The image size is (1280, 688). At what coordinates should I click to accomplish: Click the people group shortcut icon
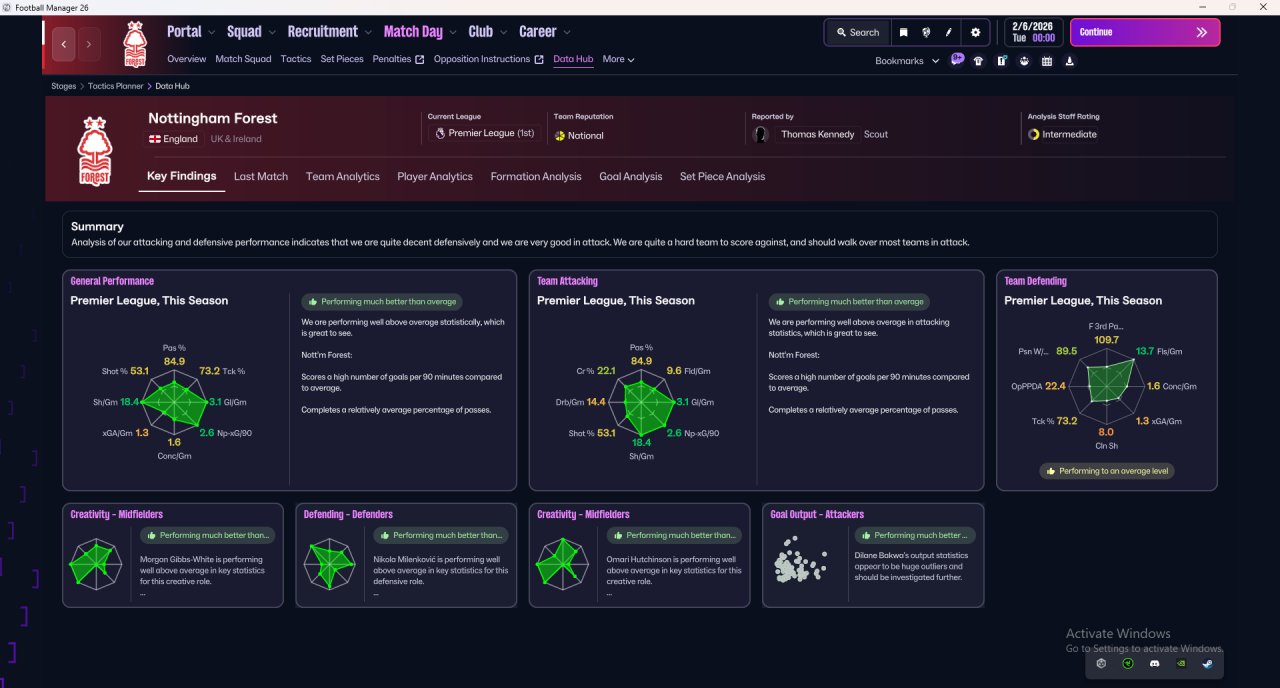click(1024, 61)
